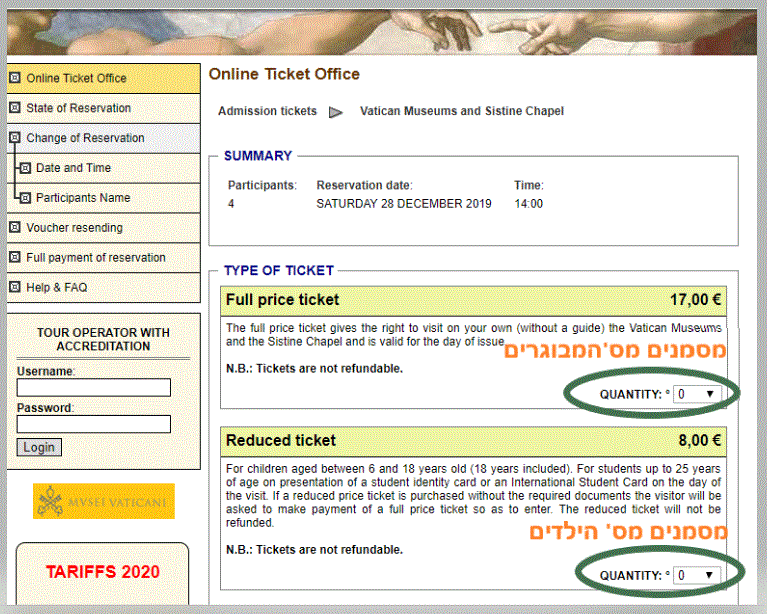The height and width of the screenshot is (614, 767).
Task: Click the Login button
Action: point(39,447)
